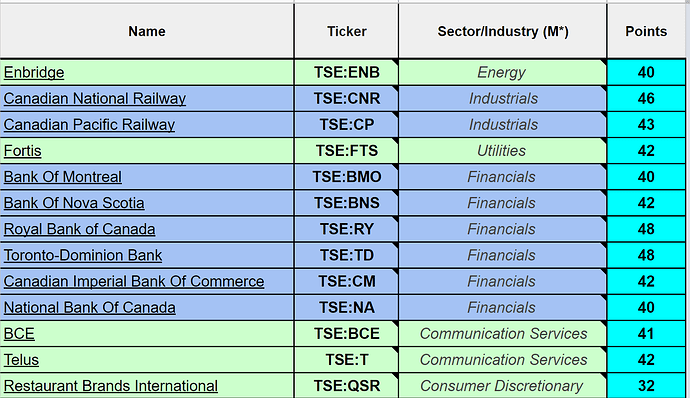Open Canadian Imperial Bank Of Commerce link

(x=134, y=281)
